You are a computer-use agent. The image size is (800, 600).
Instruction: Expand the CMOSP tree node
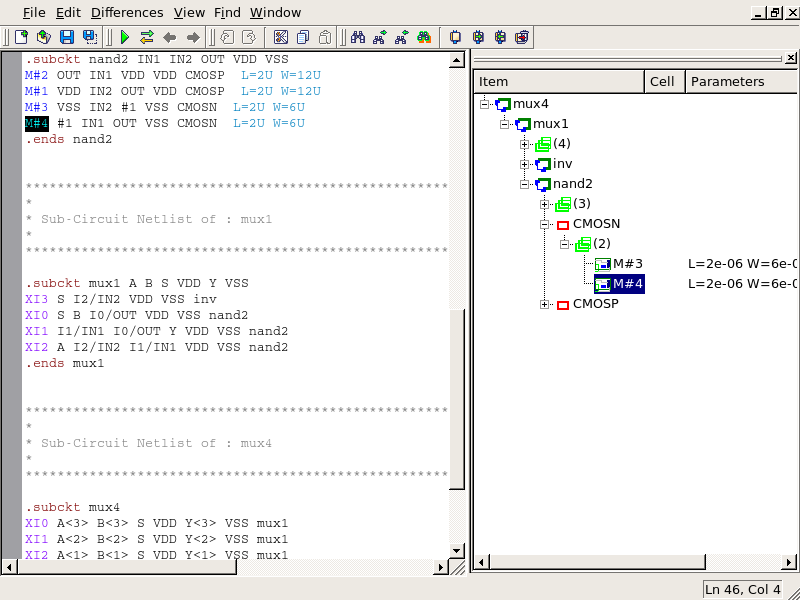[545, 304]
